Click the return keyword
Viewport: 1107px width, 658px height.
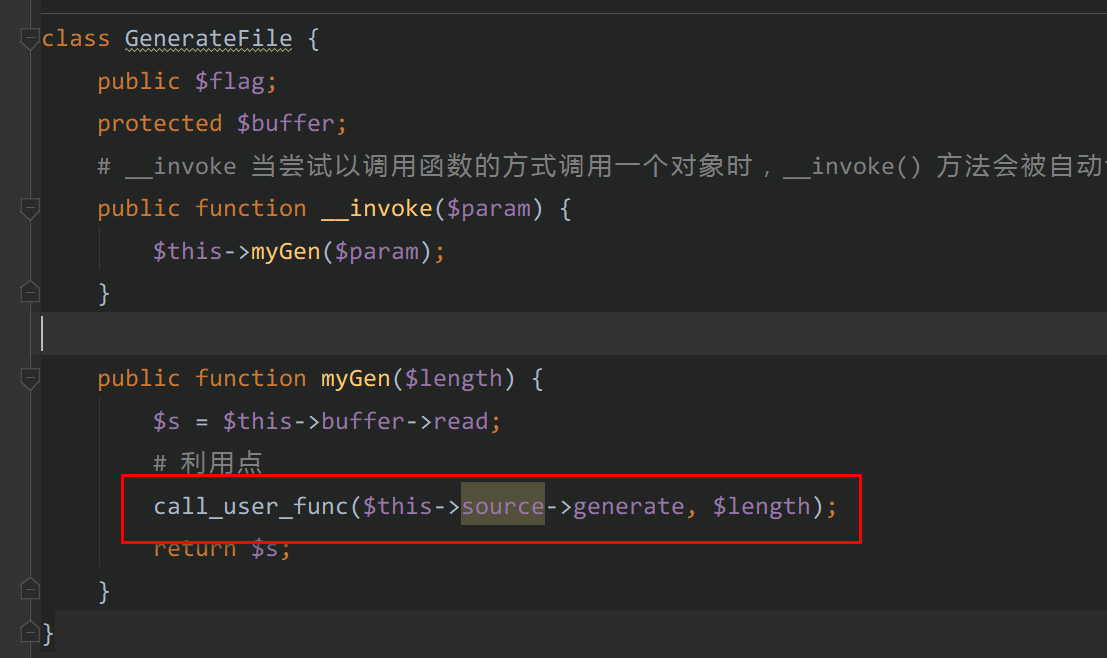pyautogui.click(x=194, y=548)
